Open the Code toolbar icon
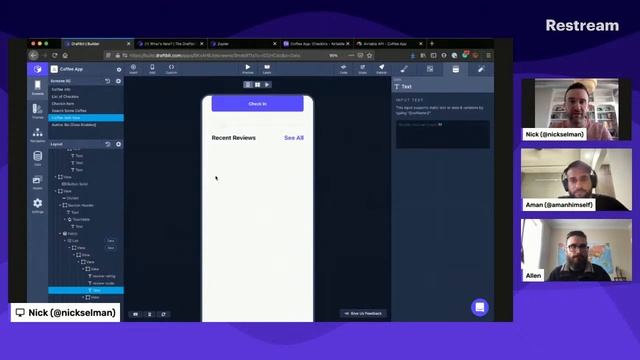The width and height of the screenshot is (640, 360). pos(344,69)
